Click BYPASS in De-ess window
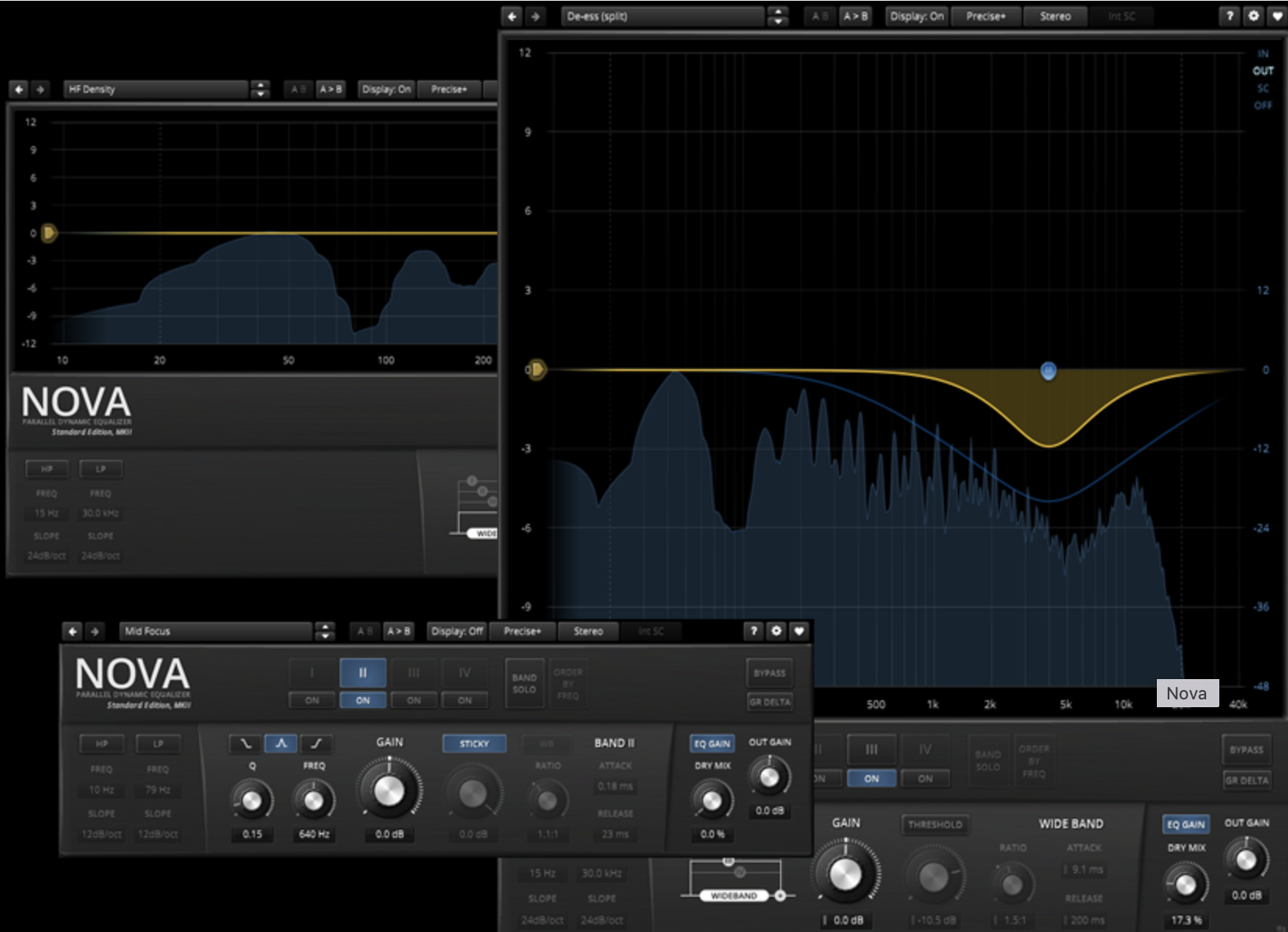This screenshot has height=932, width=1288. point(1247,749)
